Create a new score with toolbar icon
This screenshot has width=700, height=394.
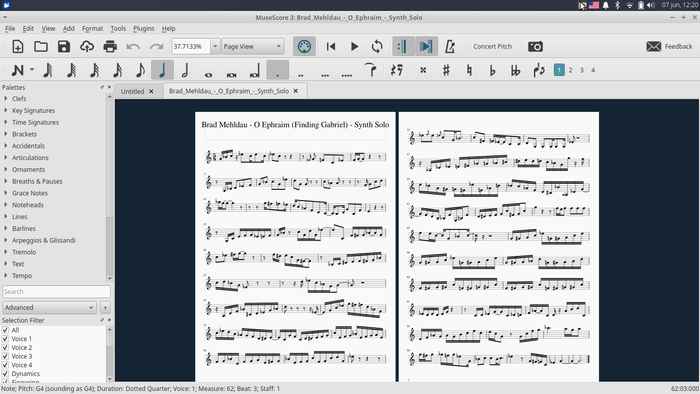coord(18,46)
